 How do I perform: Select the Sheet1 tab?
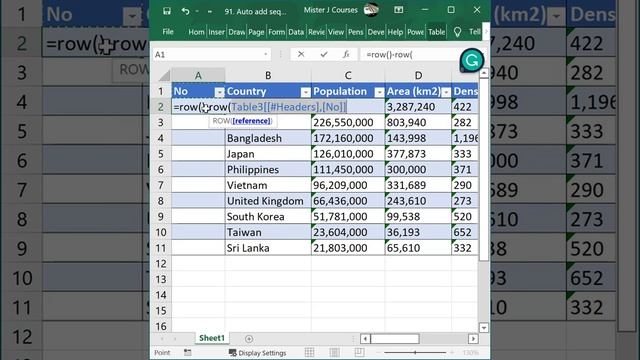pos(212,338)
